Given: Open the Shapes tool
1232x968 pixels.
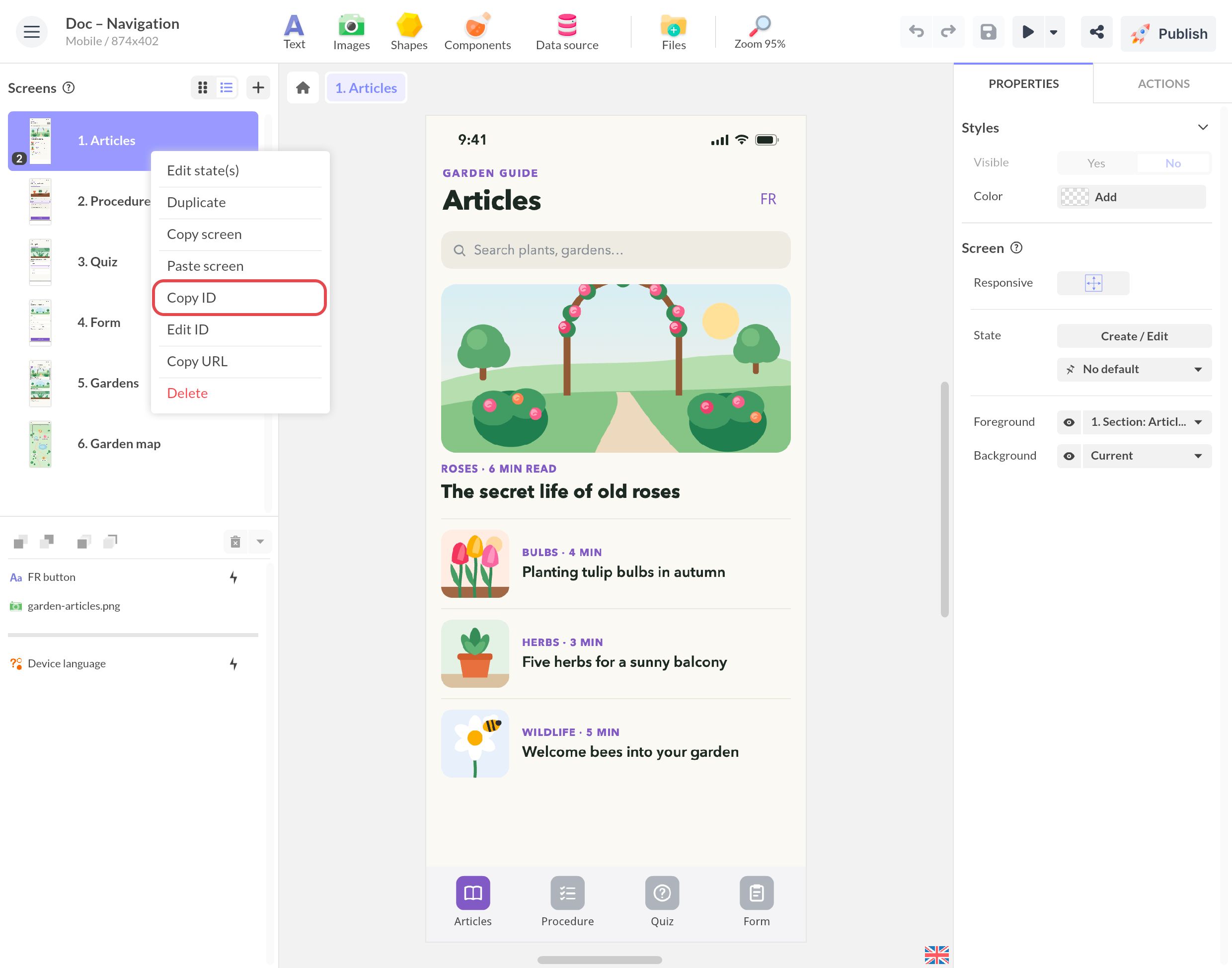Looking at the screenshot, I should (408, 32).
